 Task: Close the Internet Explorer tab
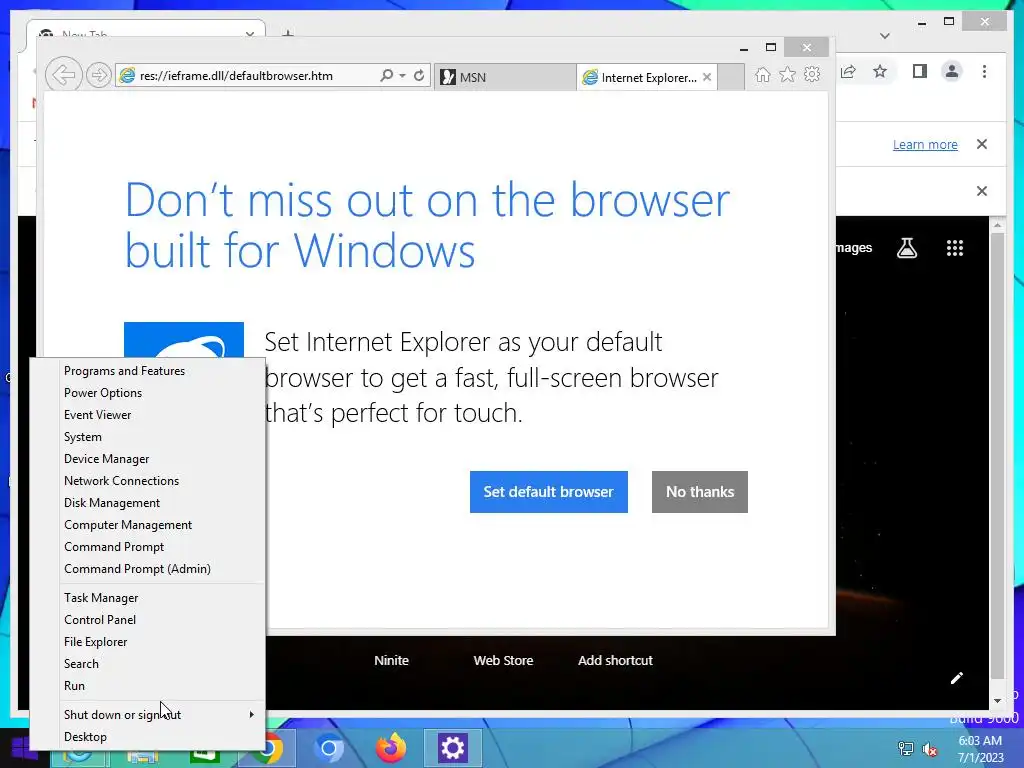[707, 77]
